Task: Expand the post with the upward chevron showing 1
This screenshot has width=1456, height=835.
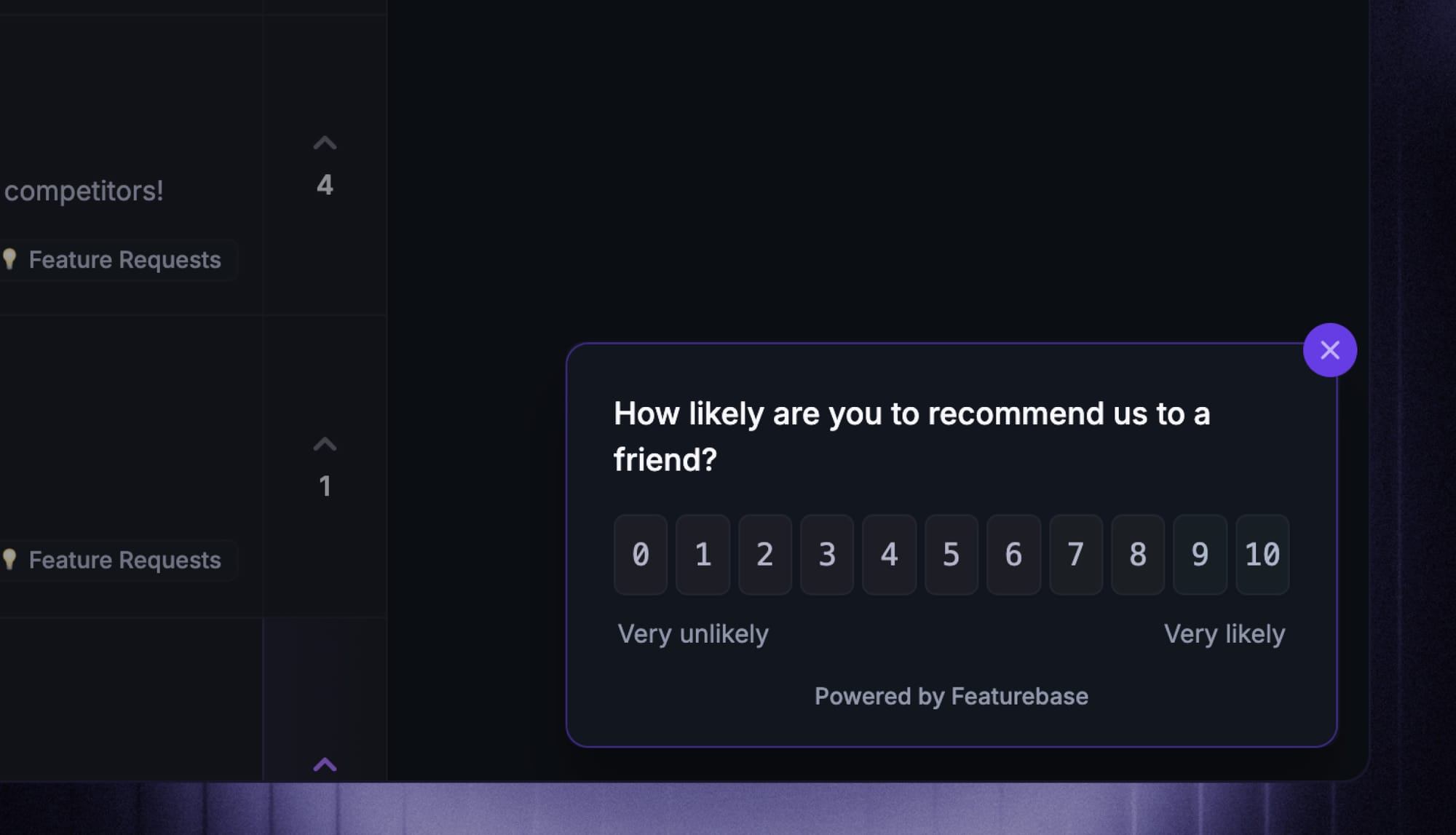Action: tap(325, 443)
